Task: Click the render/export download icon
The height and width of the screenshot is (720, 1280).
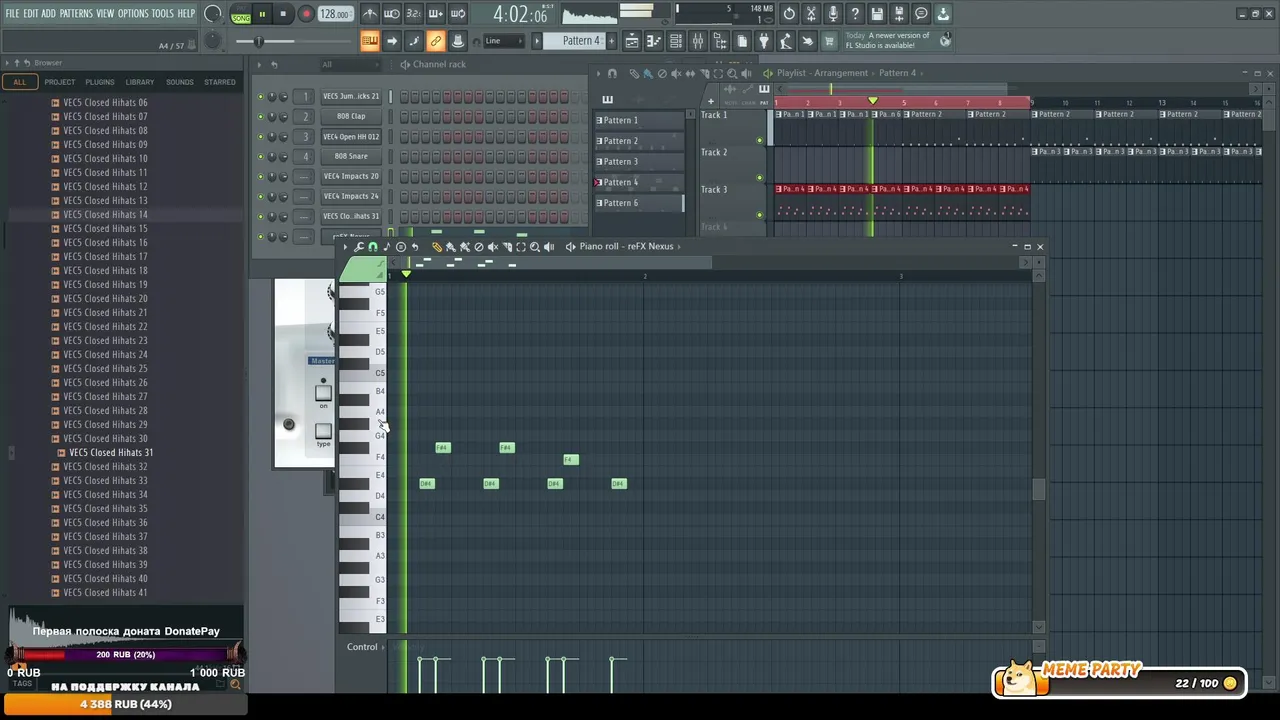Action: point(943,14)
